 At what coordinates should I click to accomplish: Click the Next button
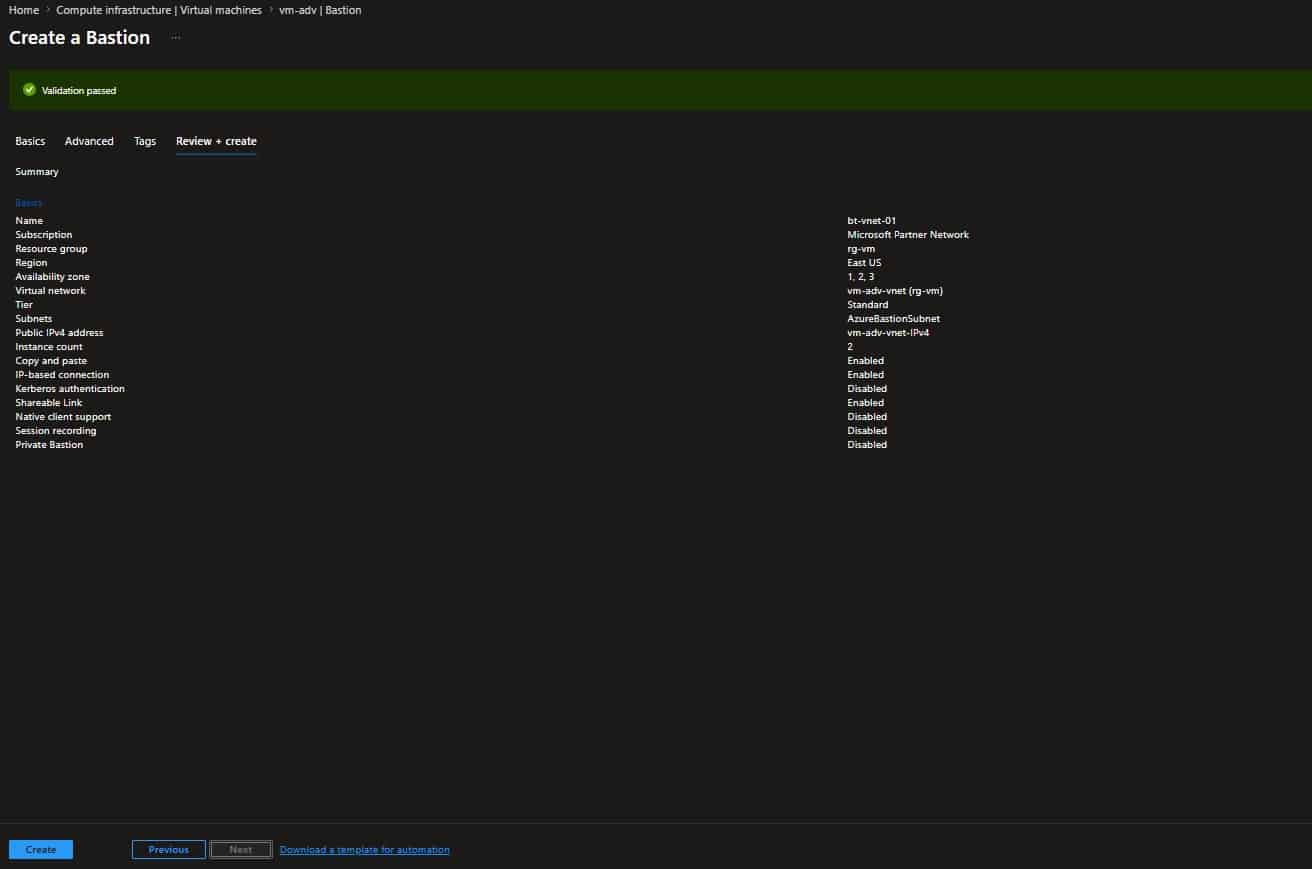(x=240, y=848)
